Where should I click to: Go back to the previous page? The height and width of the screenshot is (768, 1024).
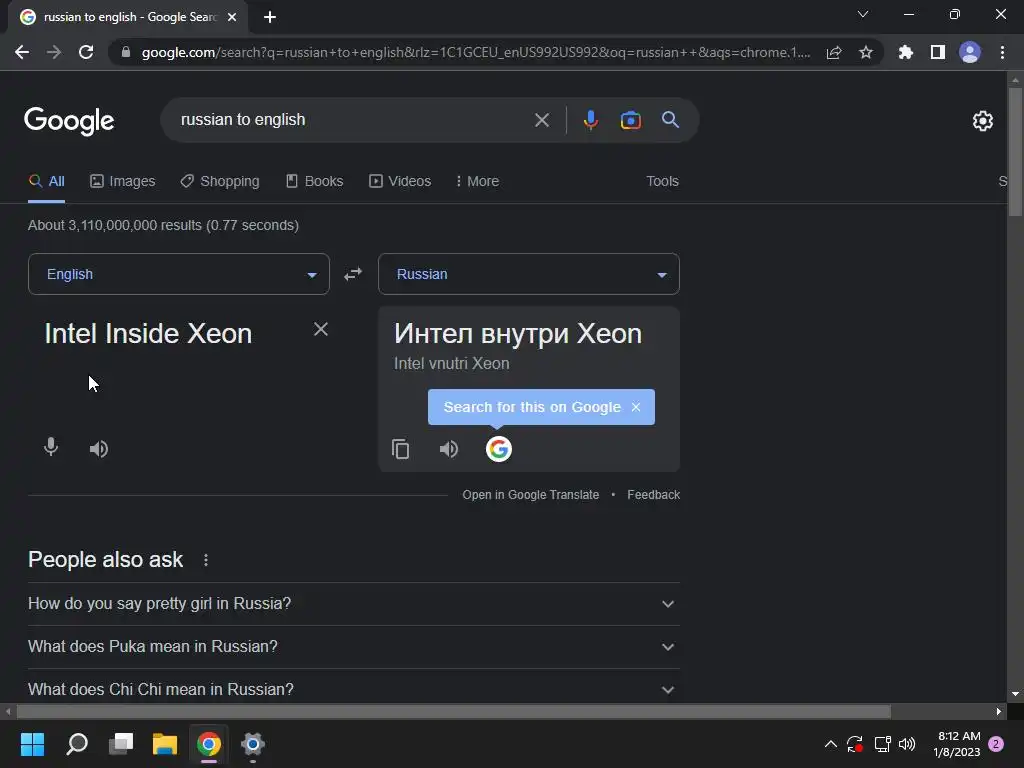coord(22,52)
